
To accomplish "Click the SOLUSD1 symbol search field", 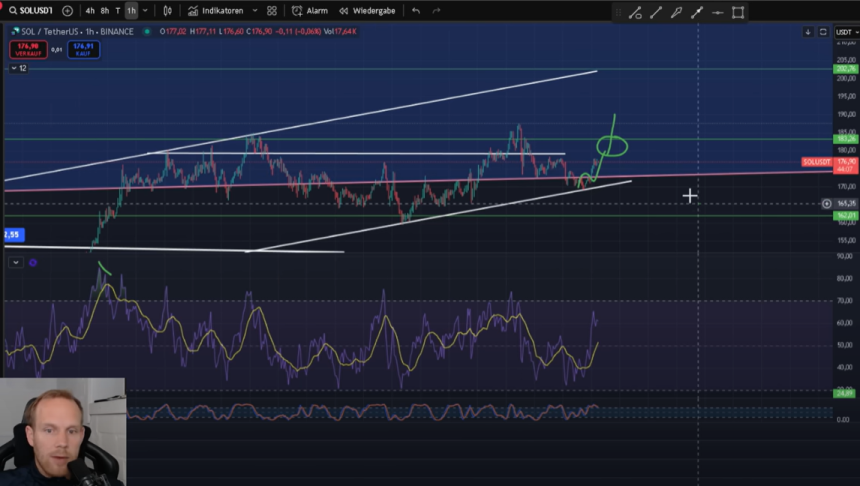I will (x=30, y=11).
